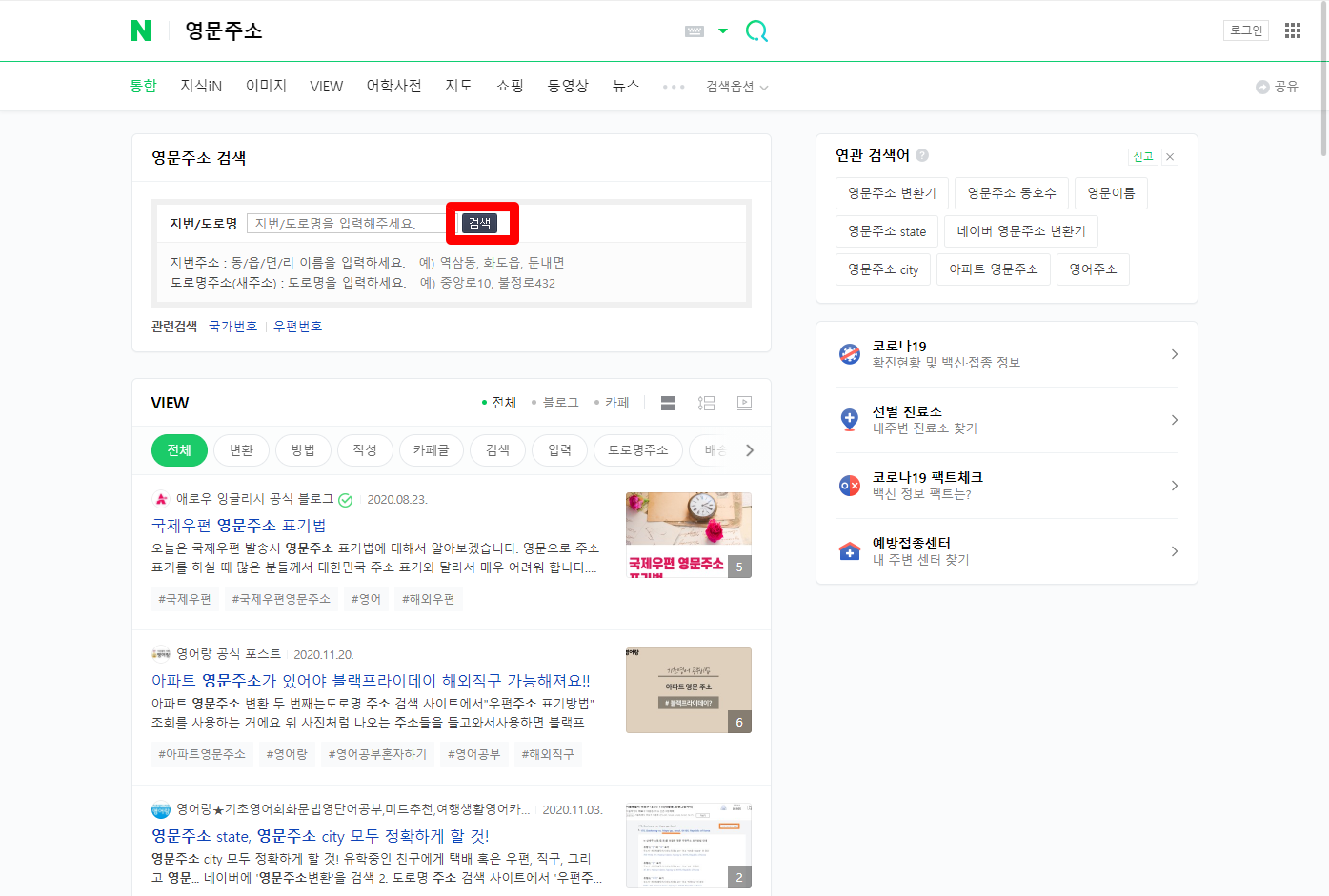Click the 코로나19 팩트체크 OX icon
1329x896 pixels.
pos(850,486)
